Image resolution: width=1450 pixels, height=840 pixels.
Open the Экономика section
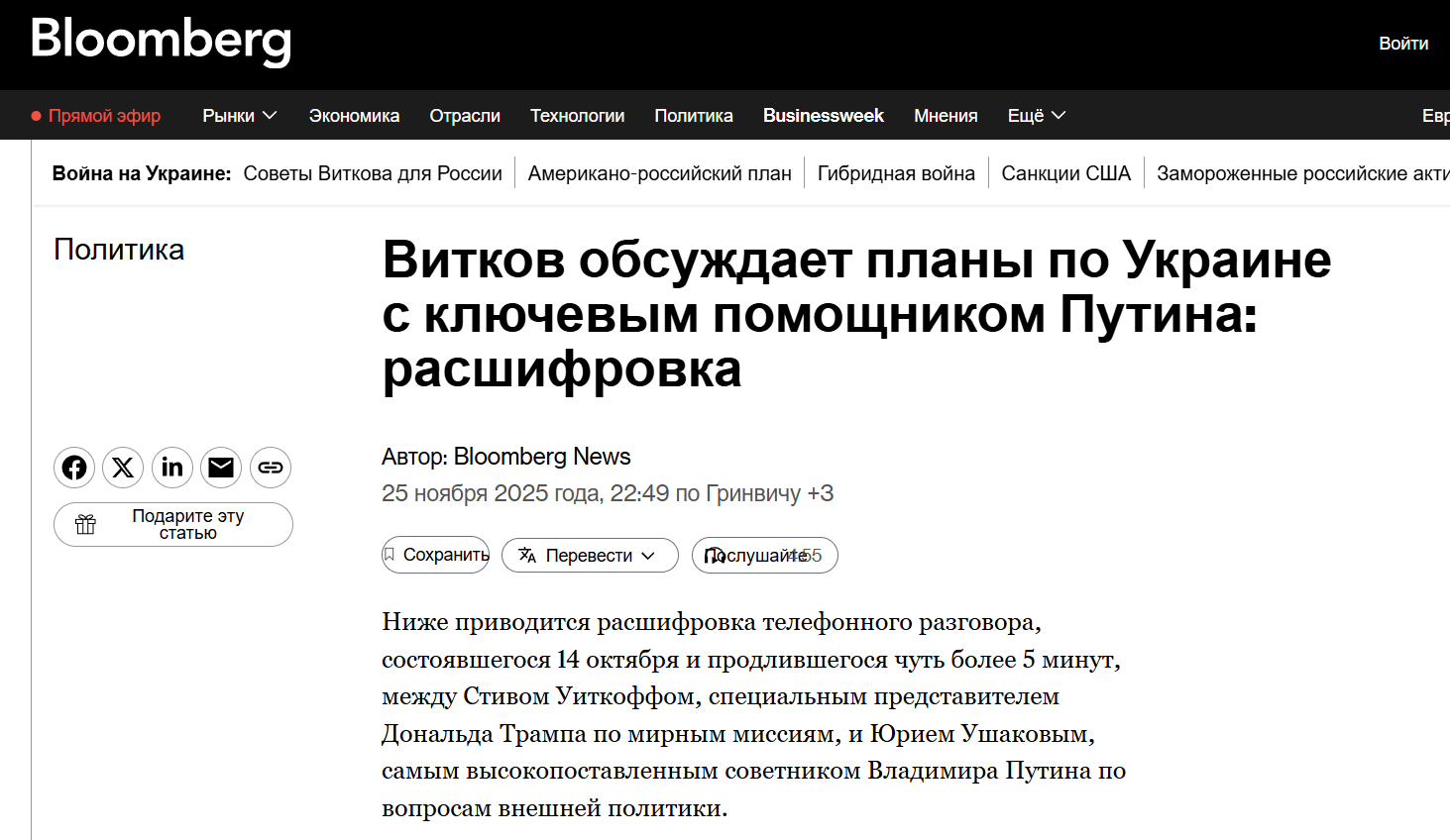(x=354, y=116)
